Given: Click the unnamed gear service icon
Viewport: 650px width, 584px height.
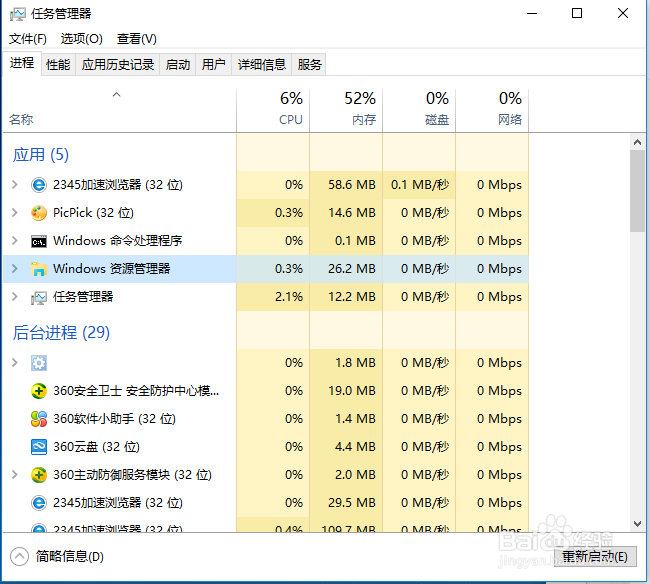Looking at the screenshot, I should (39, 363).
